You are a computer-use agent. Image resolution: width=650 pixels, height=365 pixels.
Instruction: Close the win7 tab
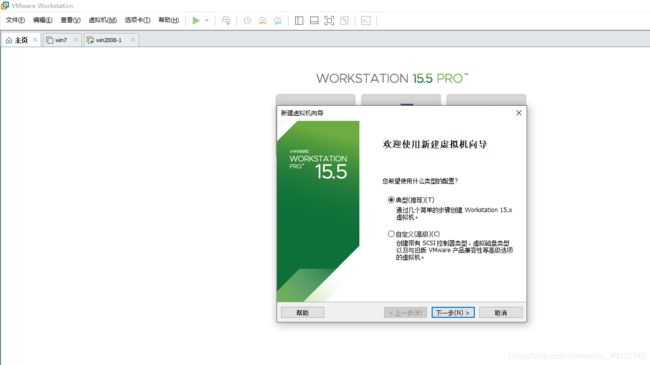[x=75, y=40]
